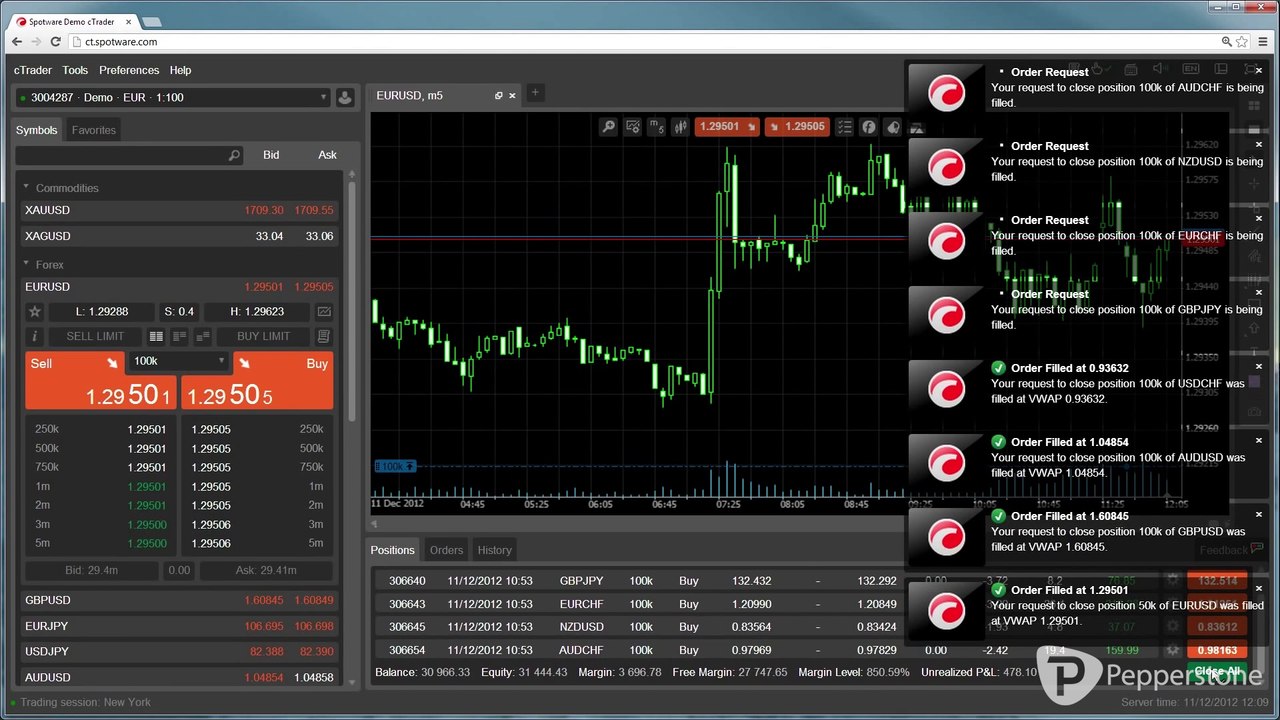The height and width of the screenshot is (720, 1280).
Task: Select the XAUUSD symbol row
Action: 179,211
